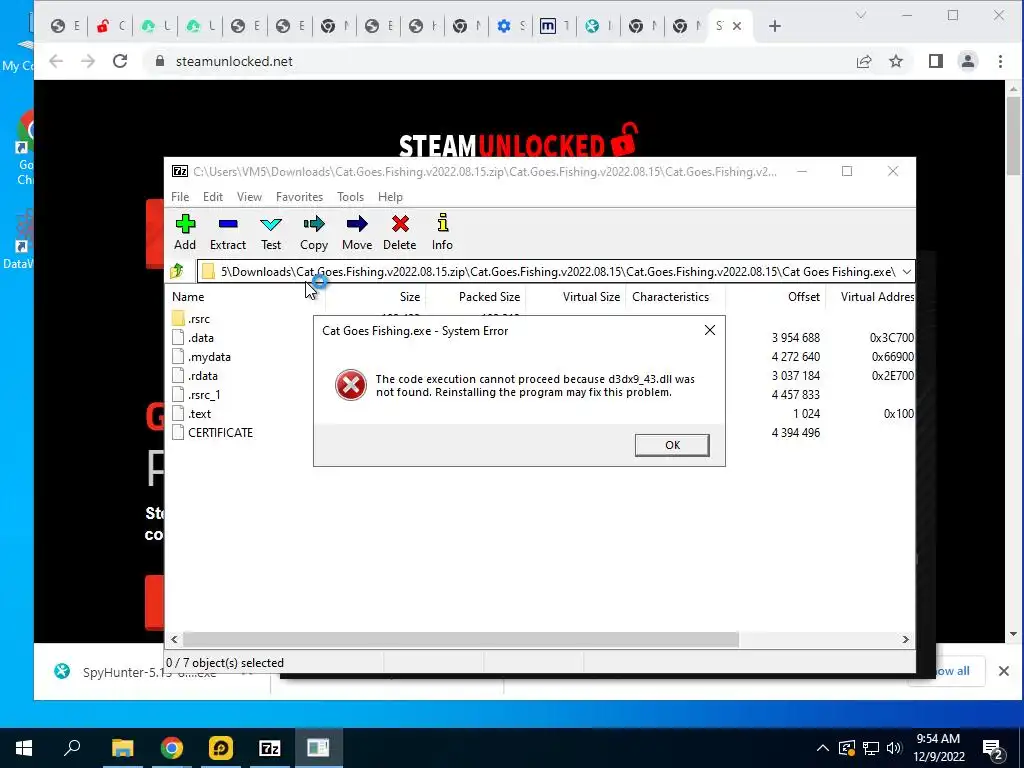1024x768 pixels.
Task: Click OK in the System Error dialog
Action: coord(672,445)
